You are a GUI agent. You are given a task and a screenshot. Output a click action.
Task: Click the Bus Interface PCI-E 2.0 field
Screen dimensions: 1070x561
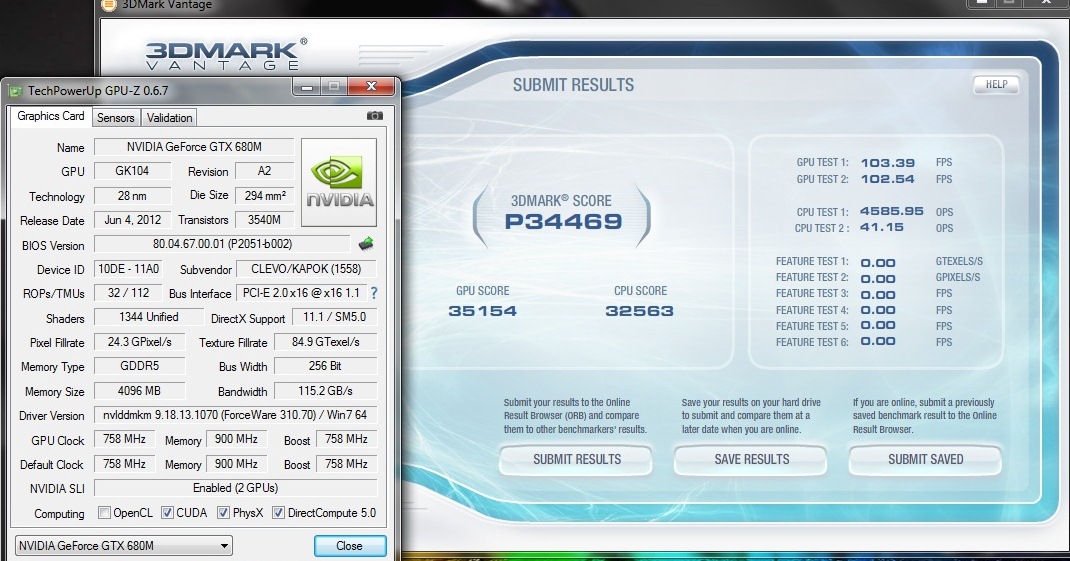(301, 293)
